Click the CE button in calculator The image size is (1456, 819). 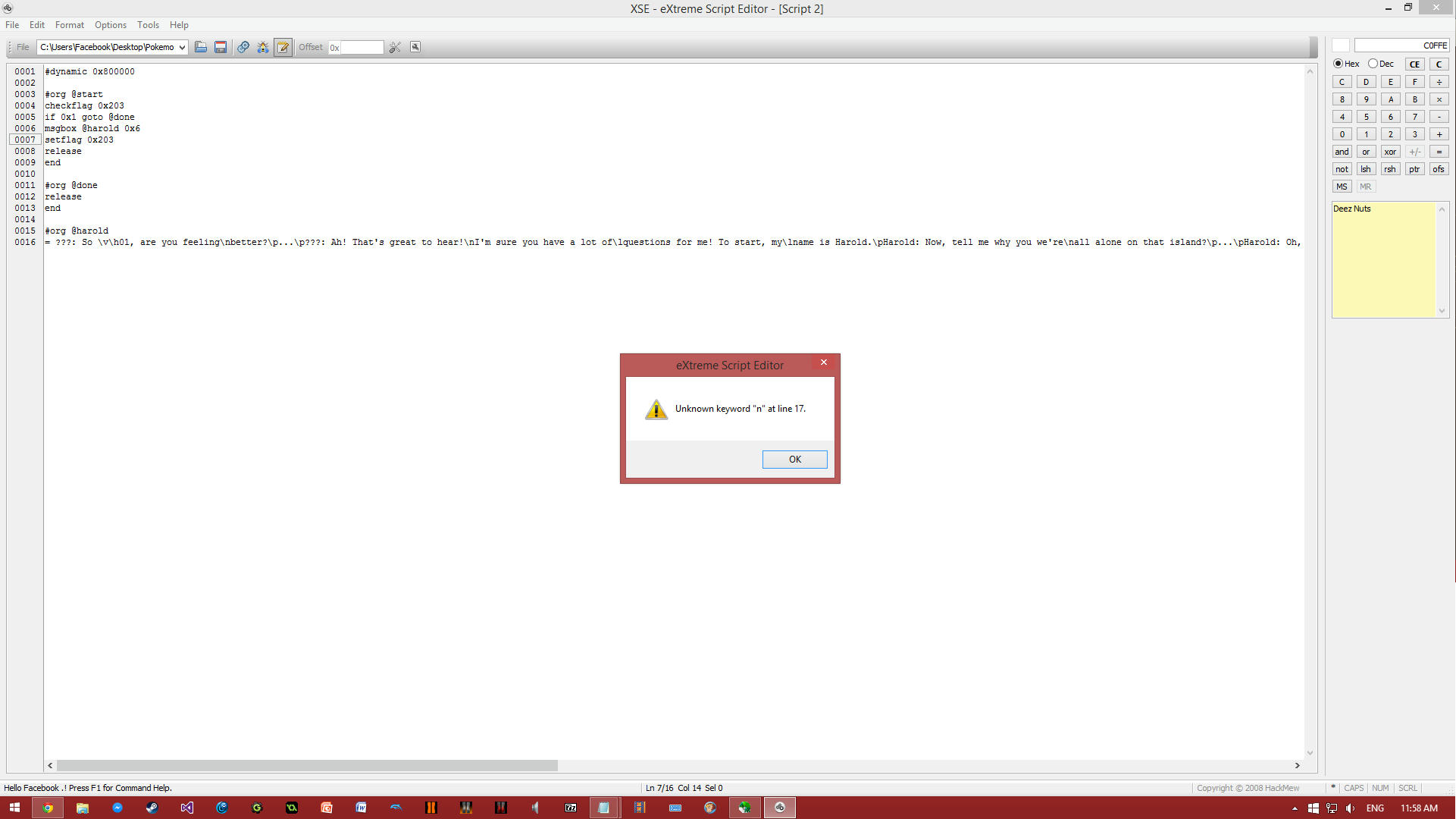pyautogui.click(x=1414, y=63)
